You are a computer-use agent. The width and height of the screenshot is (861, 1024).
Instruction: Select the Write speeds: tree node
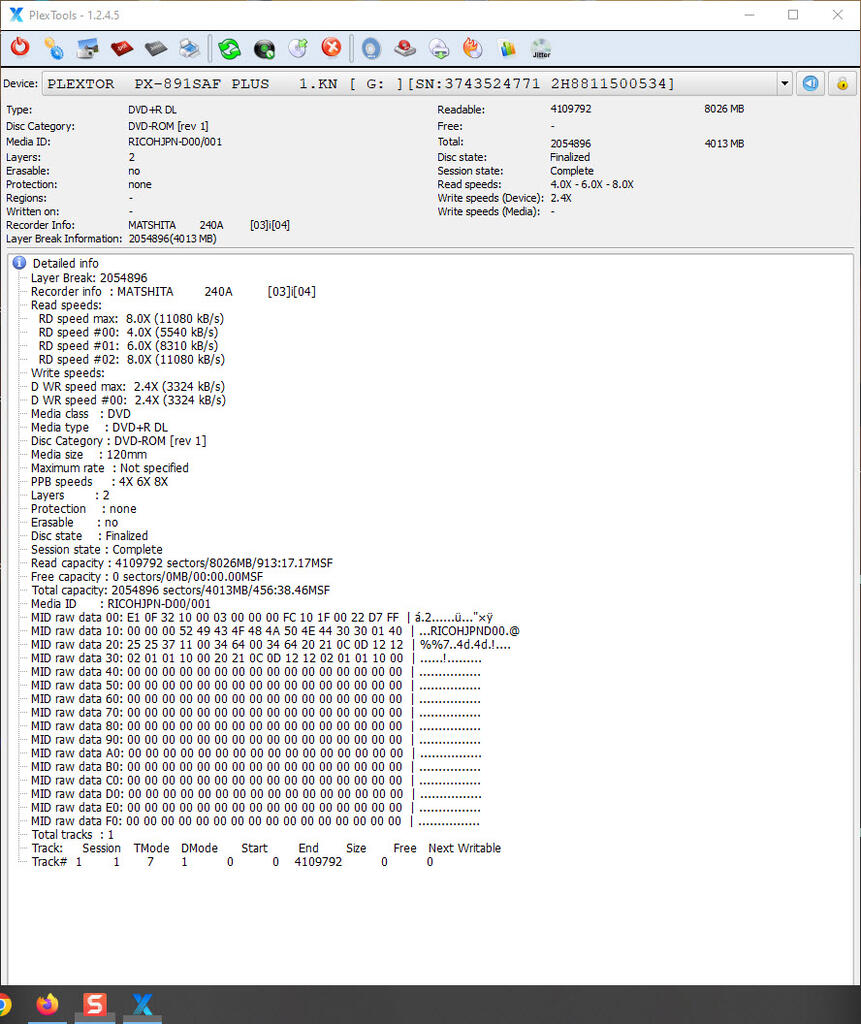pos(67,373)
